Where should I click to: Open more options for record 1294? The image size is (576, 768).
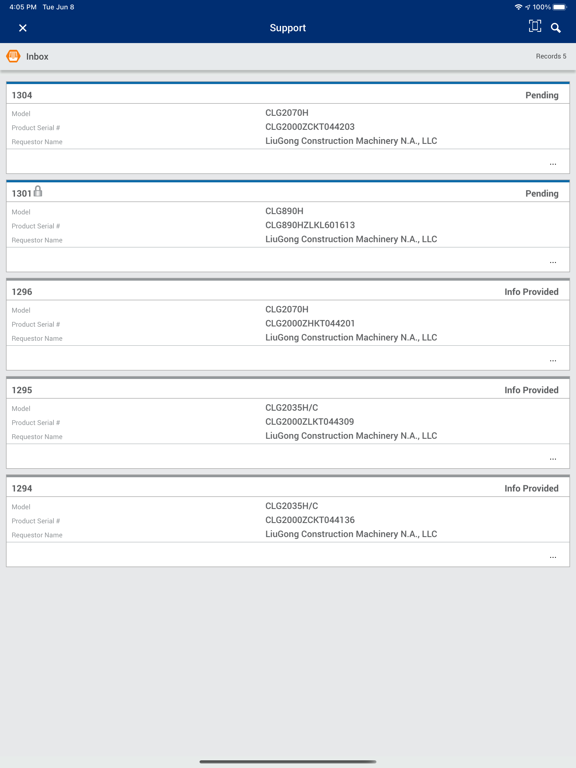click(x=553, y=557)
